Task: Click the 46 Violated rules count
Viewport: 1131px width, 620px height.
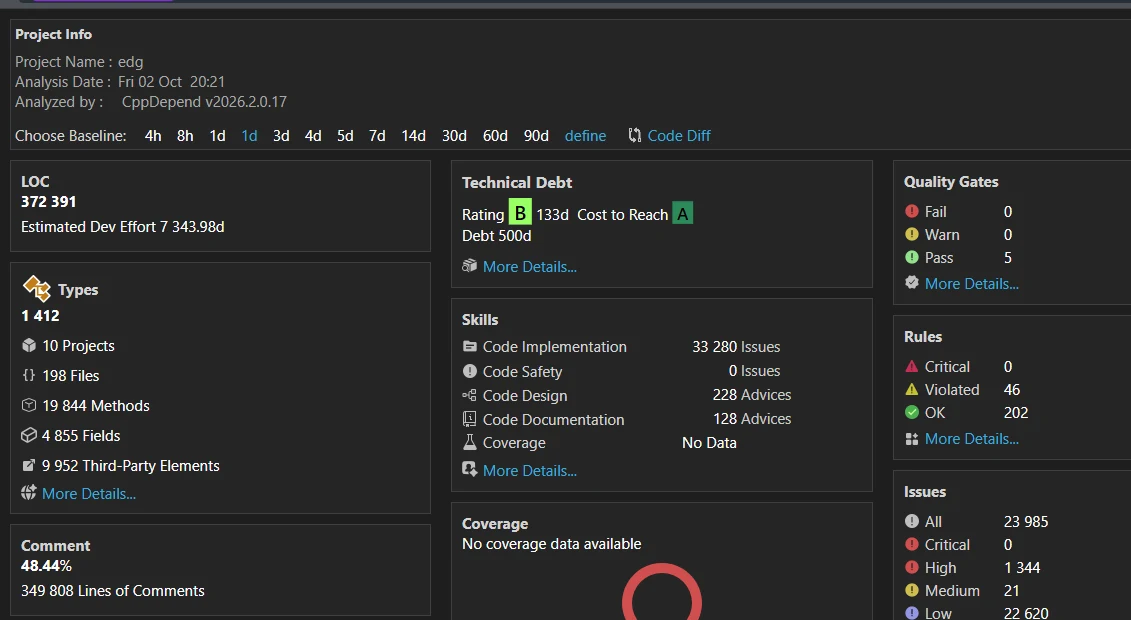Action: pos(1012,389)
